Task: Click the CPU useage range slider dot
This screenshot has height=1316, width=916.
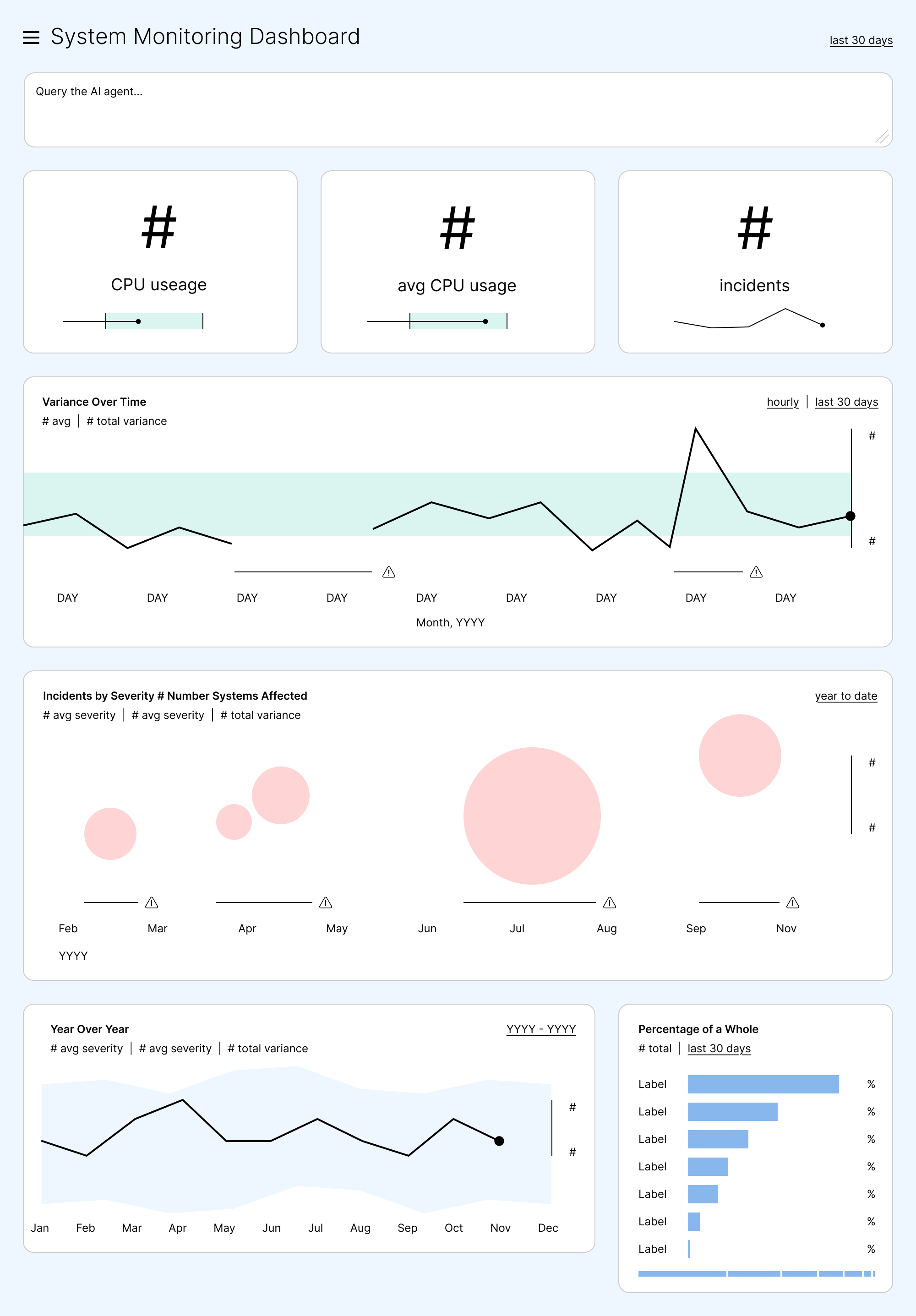Action: point(138,321)
